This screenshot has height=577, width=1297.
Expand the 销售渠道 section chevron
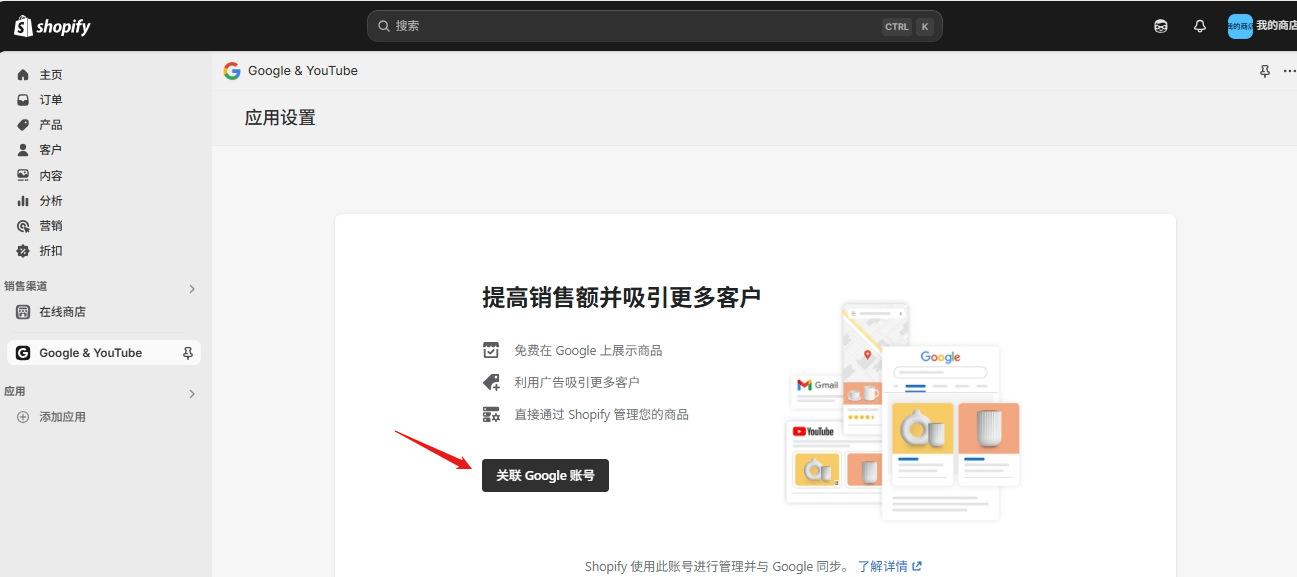pos(192,289)
